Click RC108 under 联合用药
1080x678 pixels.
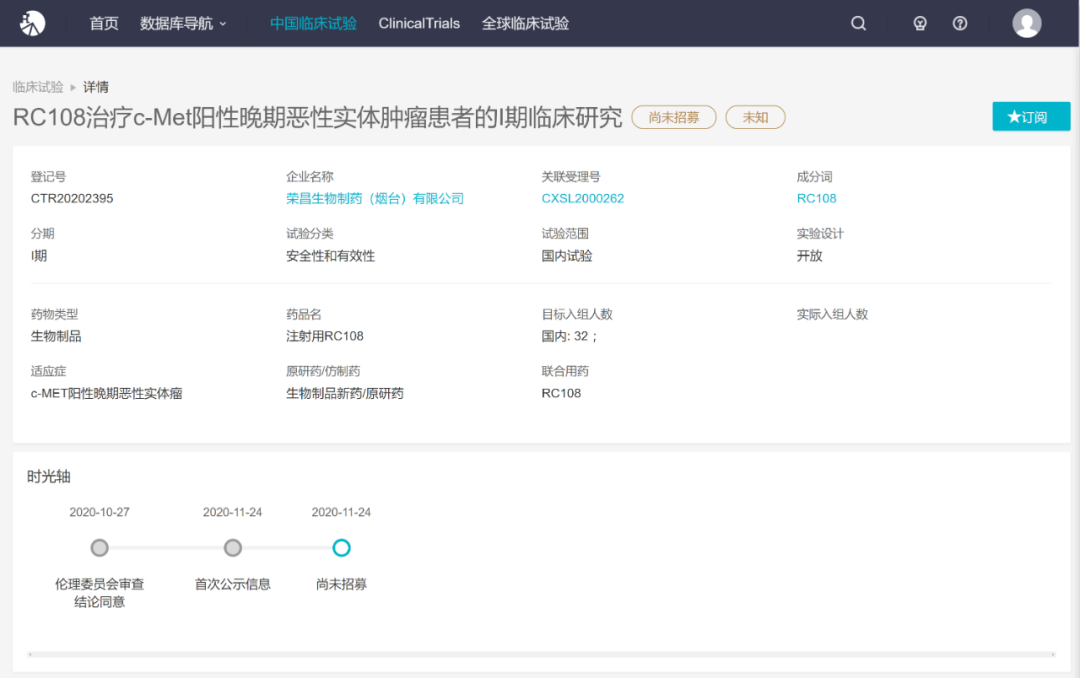[x=561, y=393]
